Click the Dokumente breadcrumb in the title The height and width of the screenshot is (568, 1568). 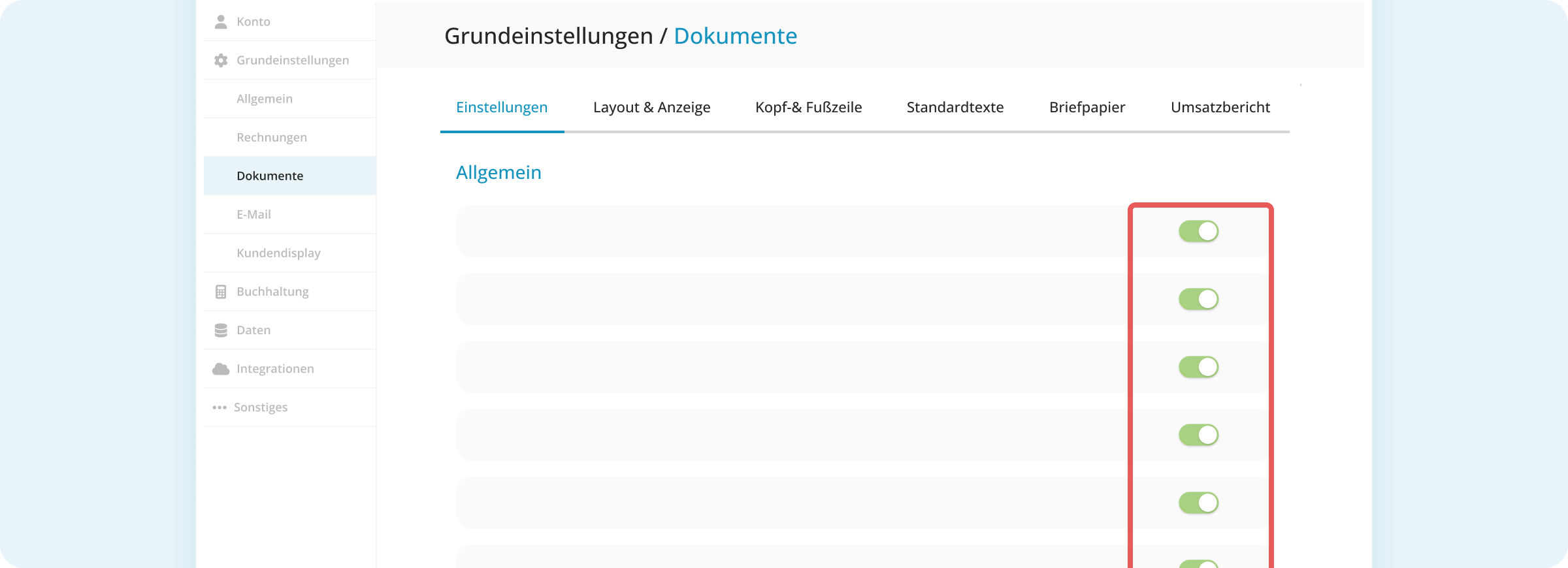(735, 36)
